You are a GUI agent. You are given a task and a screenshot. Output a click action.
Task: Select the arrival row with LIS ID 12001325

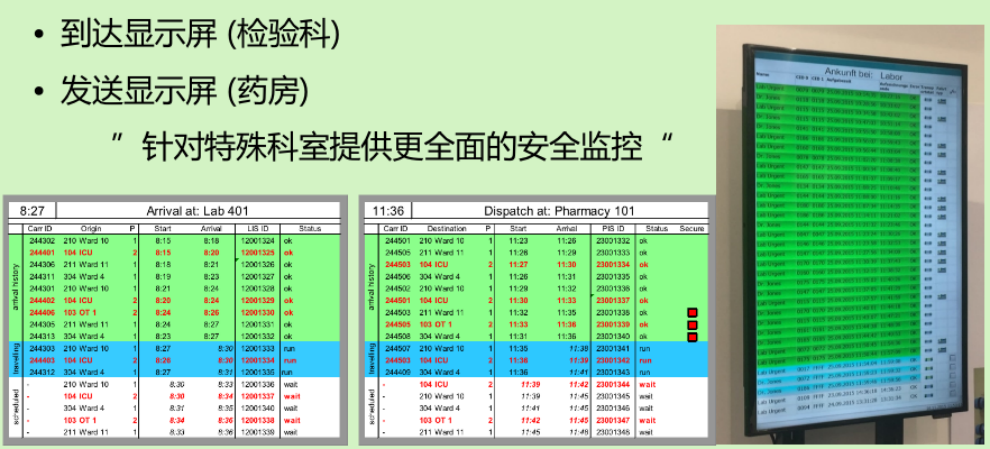pyautogui.click(x=180, y=252)
